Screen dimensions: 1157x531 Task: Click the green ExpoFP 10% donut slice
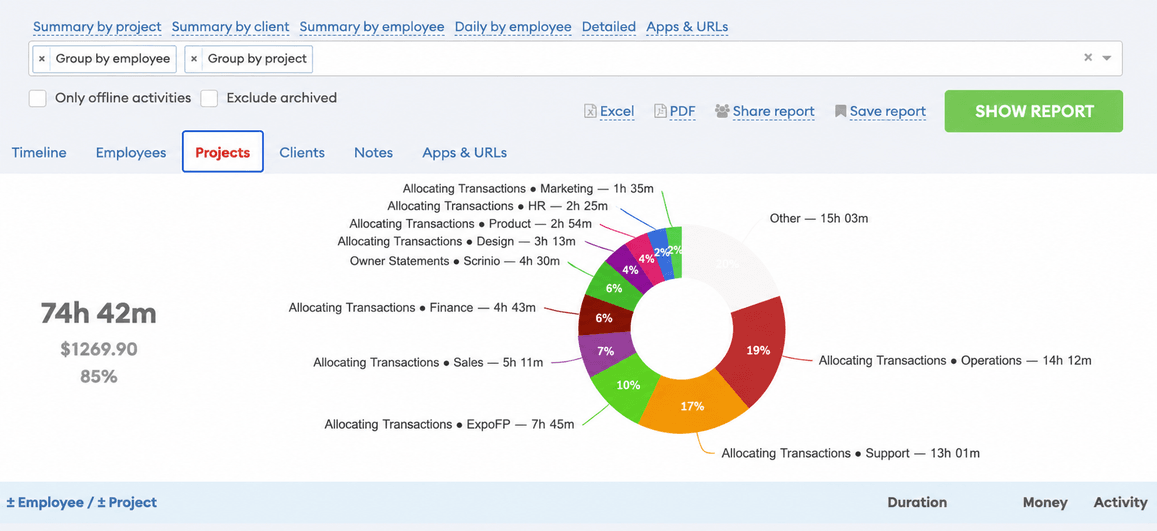pos(626,387)
